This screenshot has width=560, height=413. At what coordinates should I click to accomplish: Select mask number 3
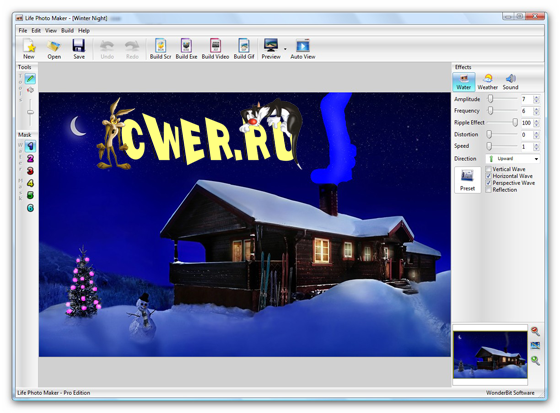[30, 171]
